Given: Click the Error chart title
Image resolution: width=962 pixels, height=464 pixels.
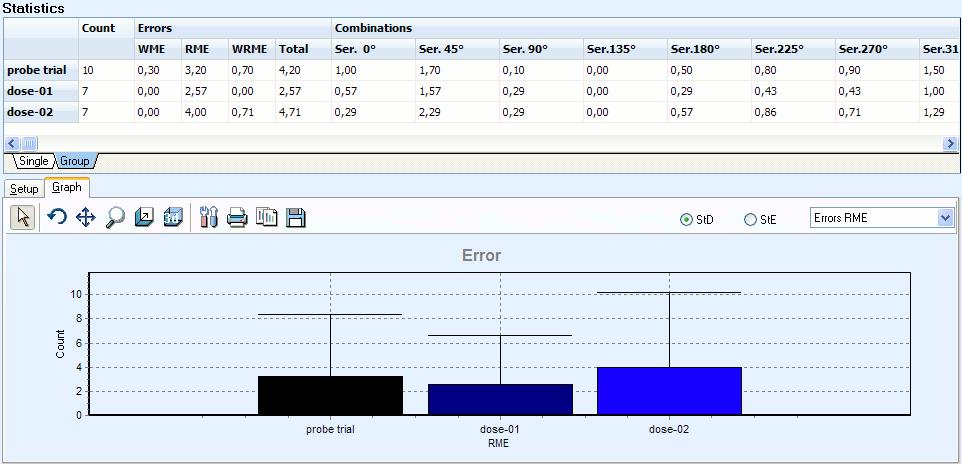Looking at the screenshot, I should click(x=482, y=255).
